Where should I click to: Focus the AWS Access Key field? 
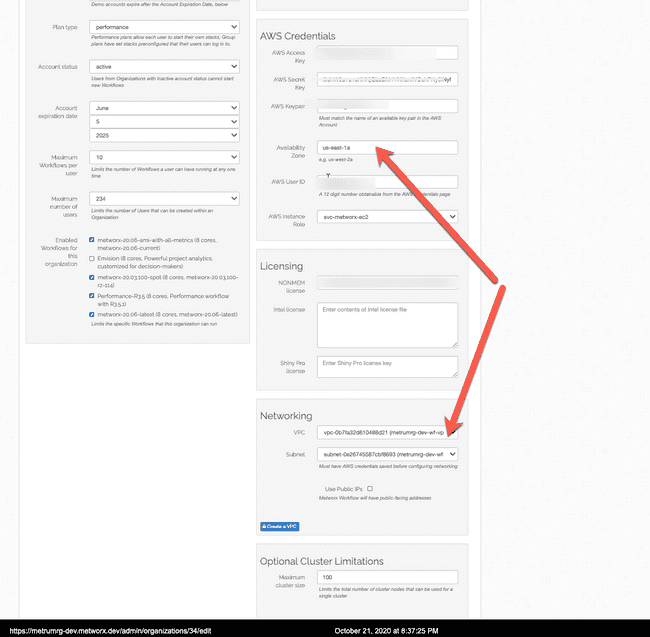tap(387, 53)
